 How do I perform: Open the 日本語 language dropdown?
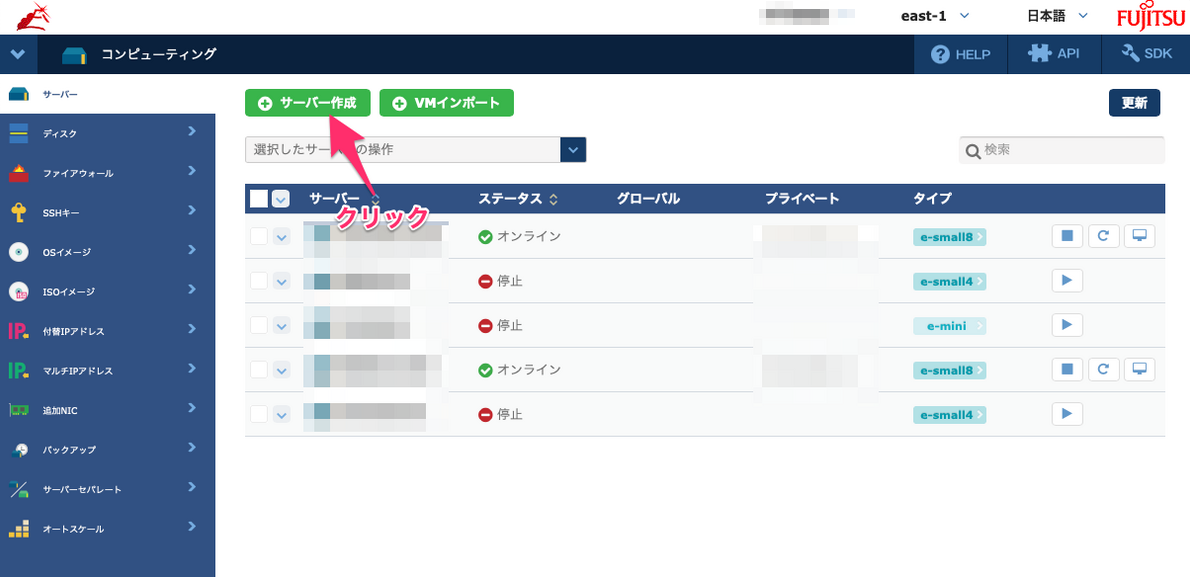click(1057, 16)
